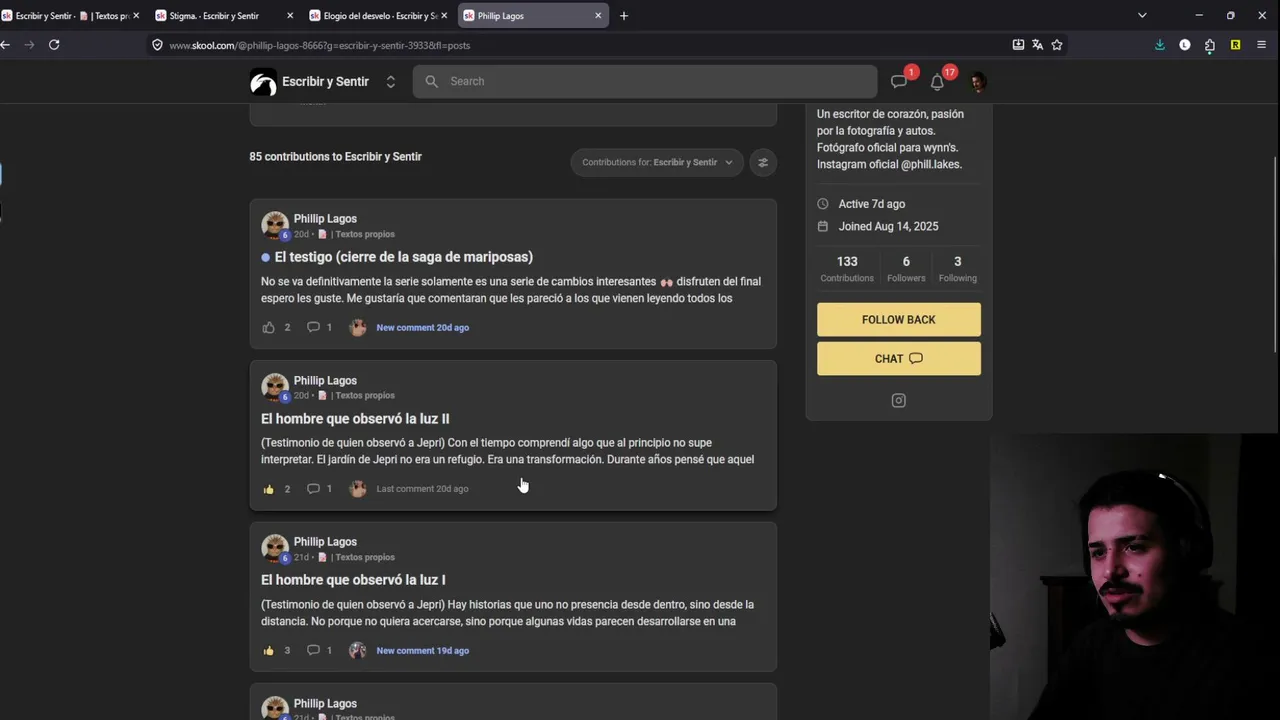This screenshot has height=720, width=1280.
Task: Open Contributions for Escribir y Sentir dropdown
Action: [x=657, y=162]
